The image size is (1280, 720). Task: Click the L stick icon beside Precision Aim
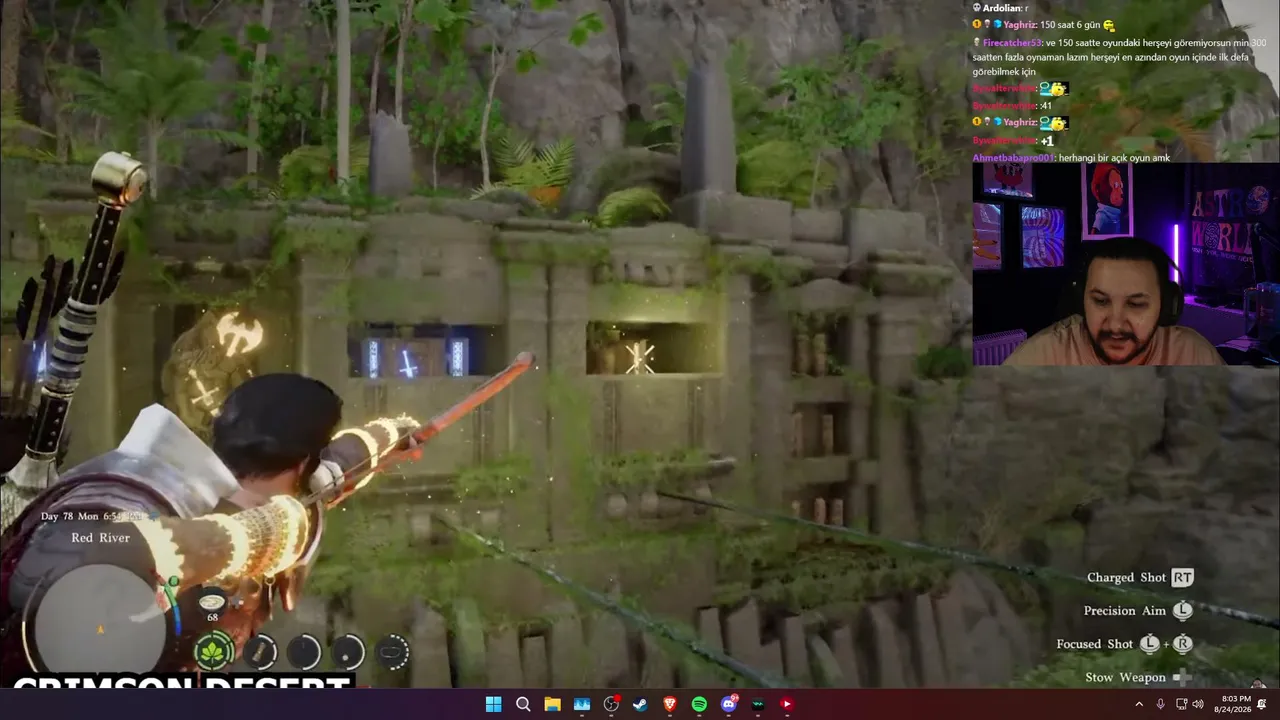(1183, 610)
